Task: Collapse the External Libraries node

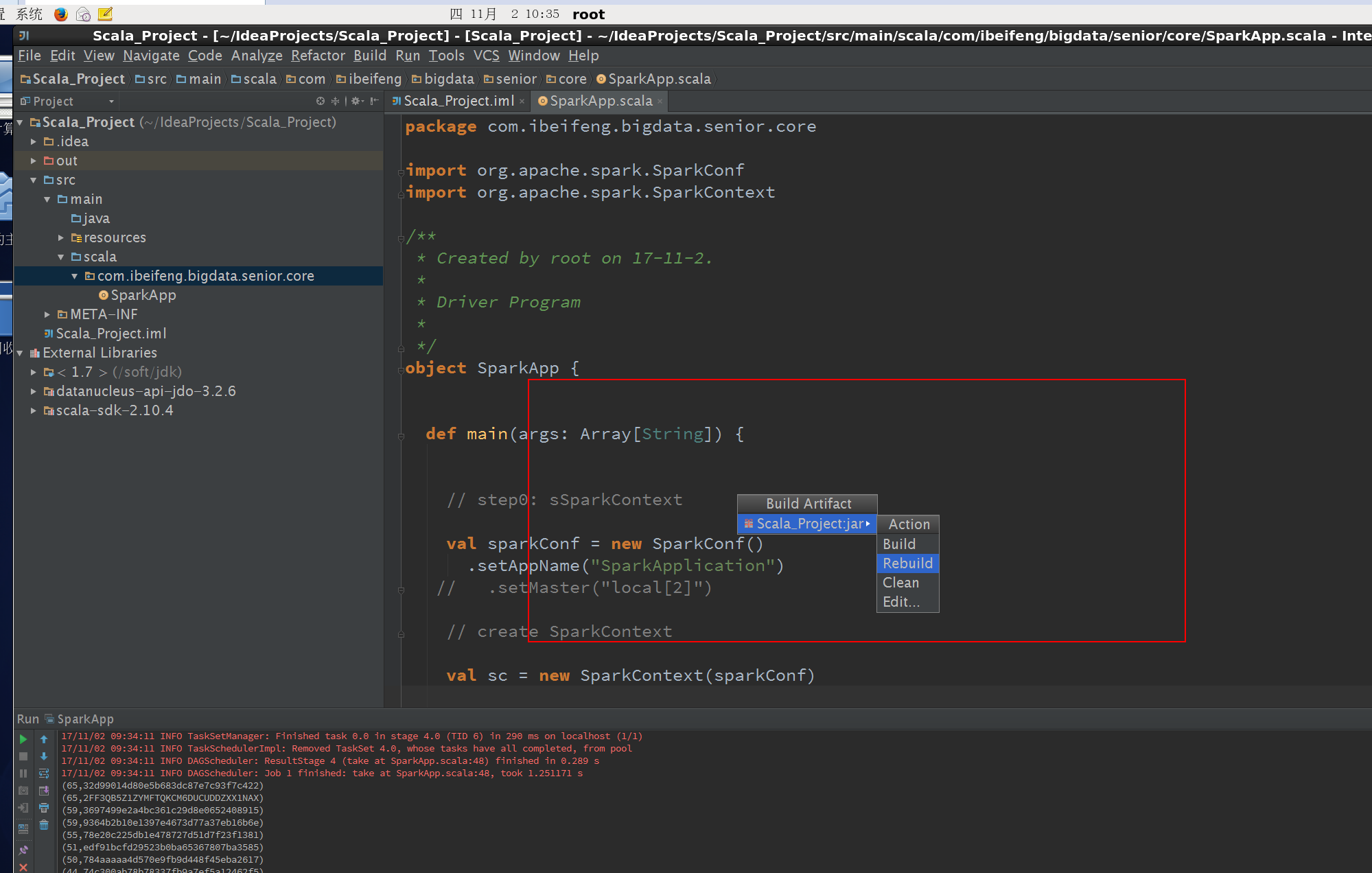Action: coord(20,353)
